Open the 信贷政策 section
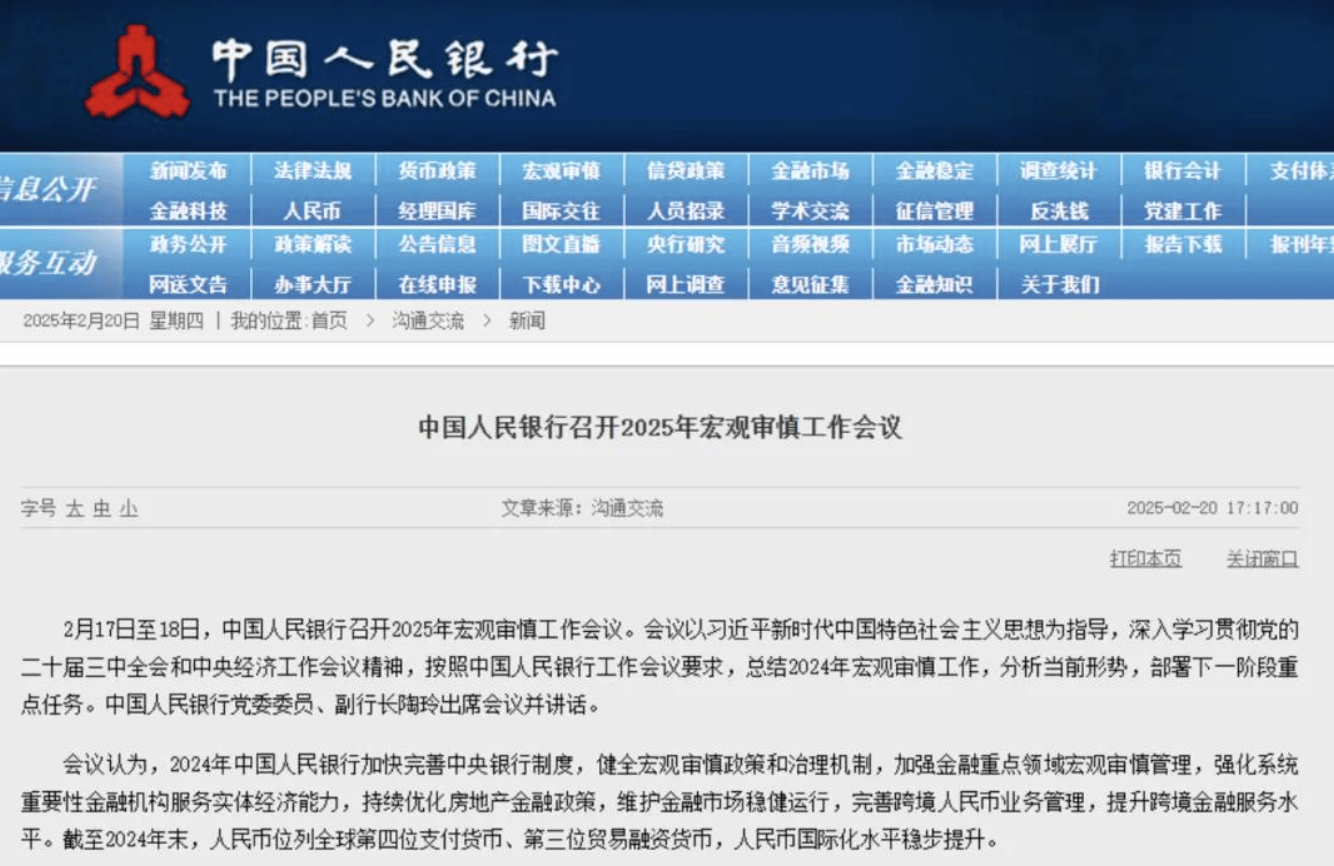The height and width of the screenshot is (866, 1334). (x=685, y=171)
